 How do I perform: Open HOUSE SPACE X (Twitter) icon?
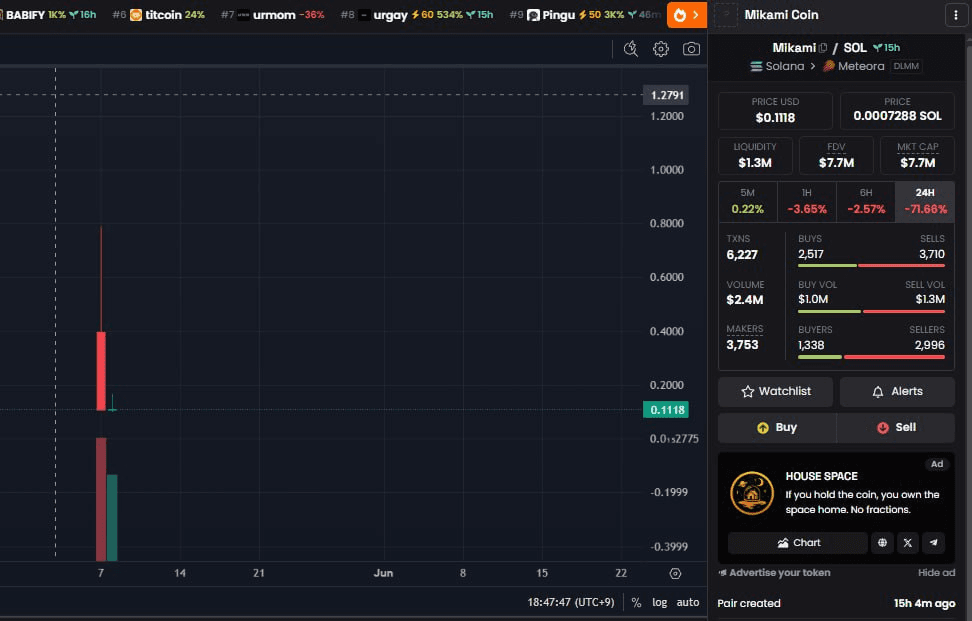click(x=908, y=543)
